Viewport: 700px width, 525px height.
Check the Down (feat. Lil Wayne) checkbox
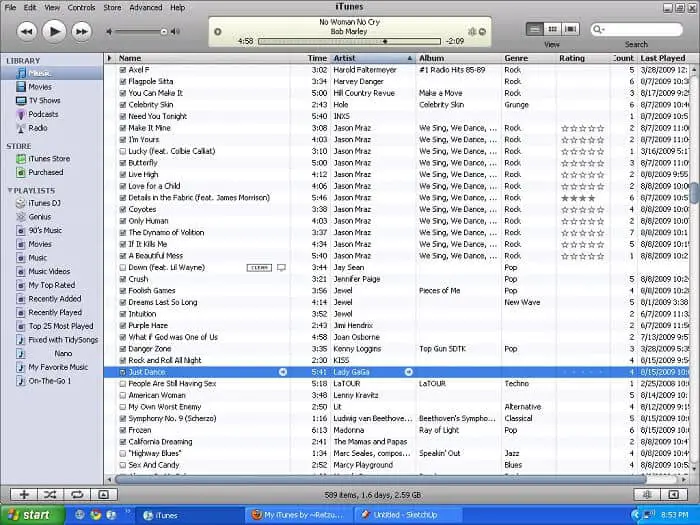click(x=123, y=267)
